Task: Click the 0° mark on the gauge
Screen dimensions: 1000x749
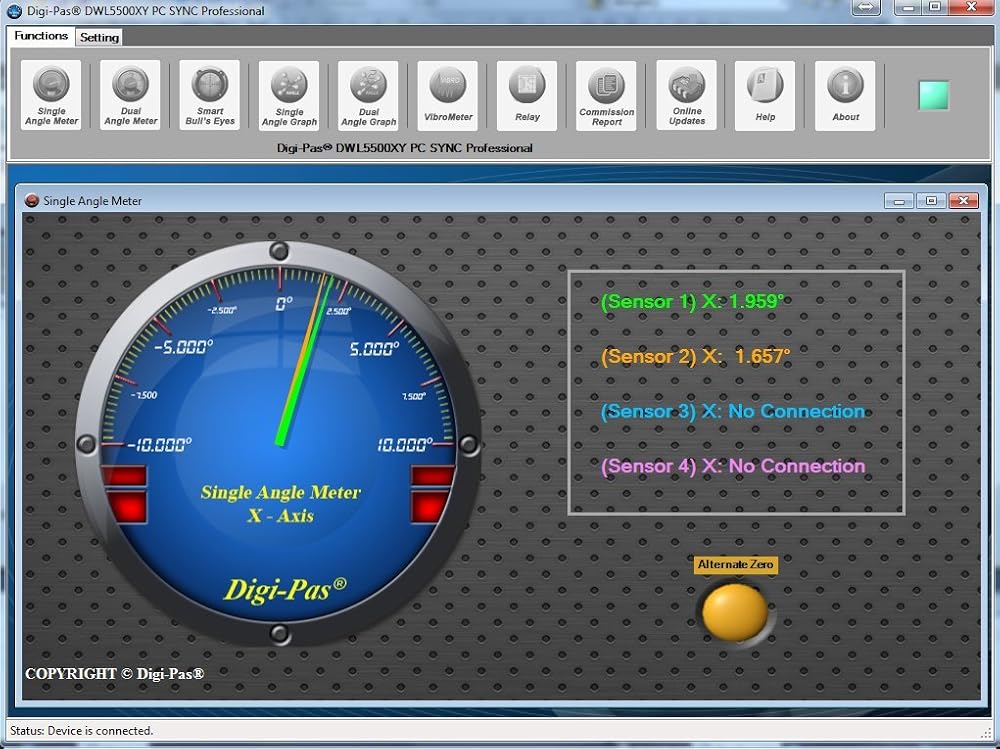Action: [284, 304]
